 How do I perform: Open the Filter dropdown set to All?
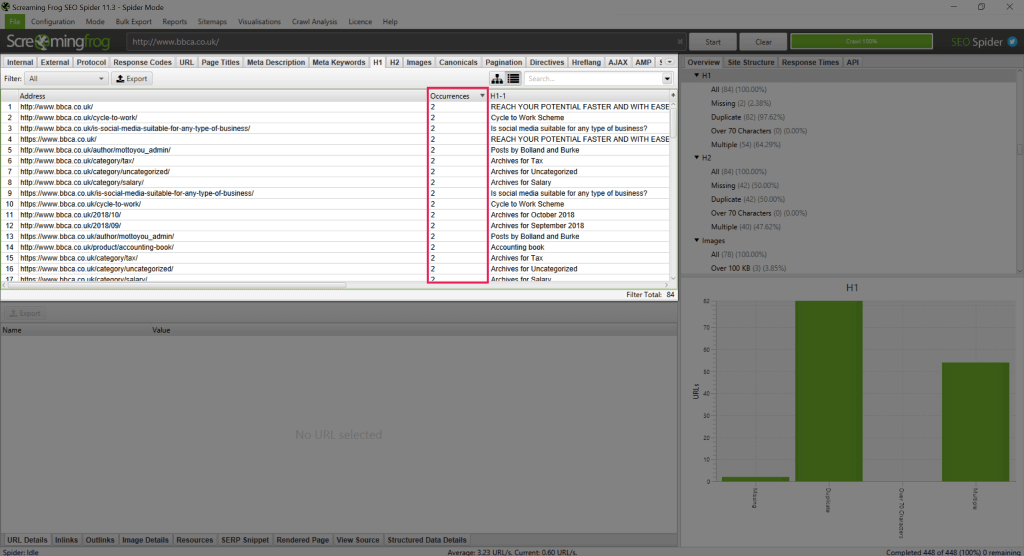(x=66, y=78)
